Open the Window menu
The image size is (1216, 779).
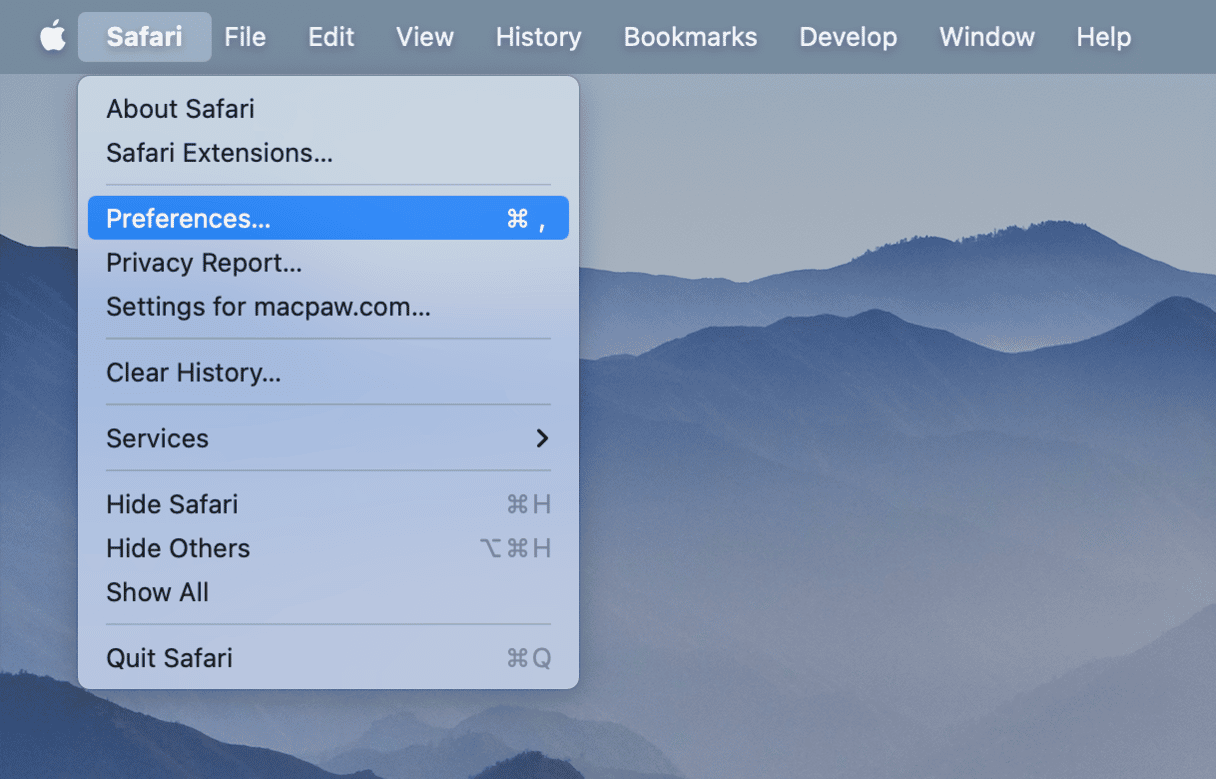(x=985, y=37)
